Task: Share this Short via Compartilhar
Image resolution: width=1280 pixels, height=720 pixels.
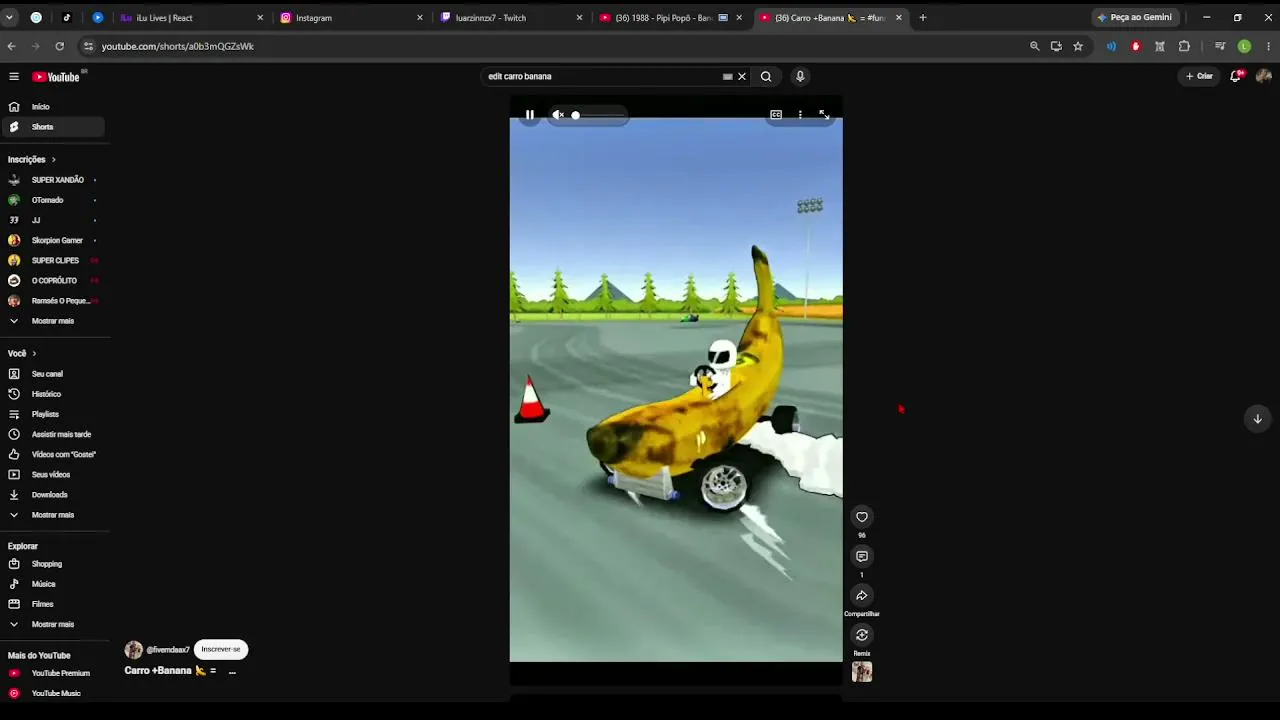Action: click(862, 596)
